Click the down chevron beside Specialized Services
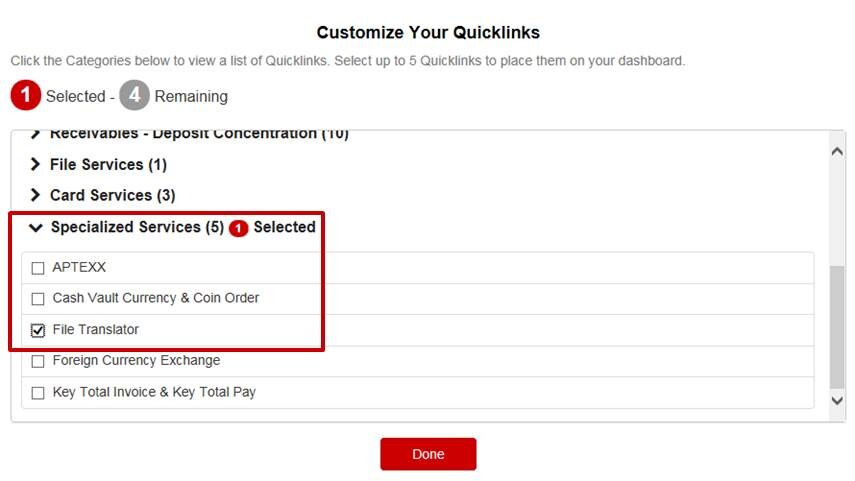Viewport: 855px width, 481px height. coord(36,228)
